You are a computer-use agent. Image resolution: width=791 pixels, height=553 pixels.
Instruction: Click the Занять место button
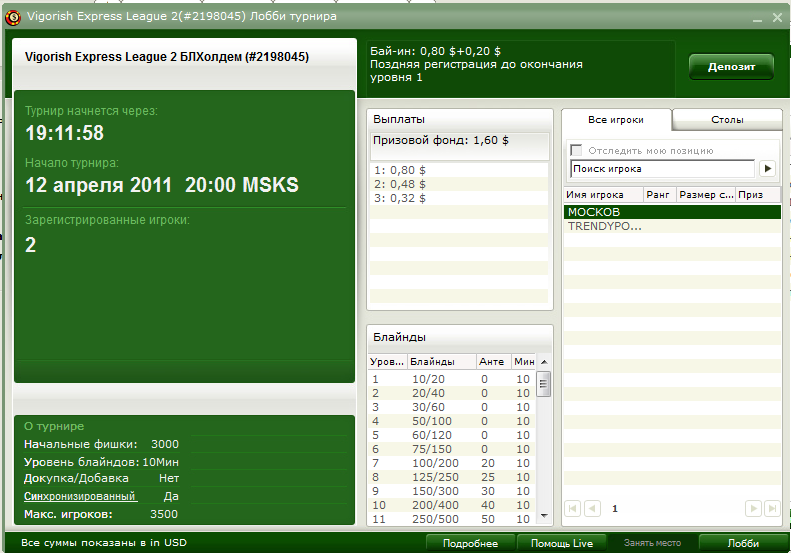click(652, 543)
